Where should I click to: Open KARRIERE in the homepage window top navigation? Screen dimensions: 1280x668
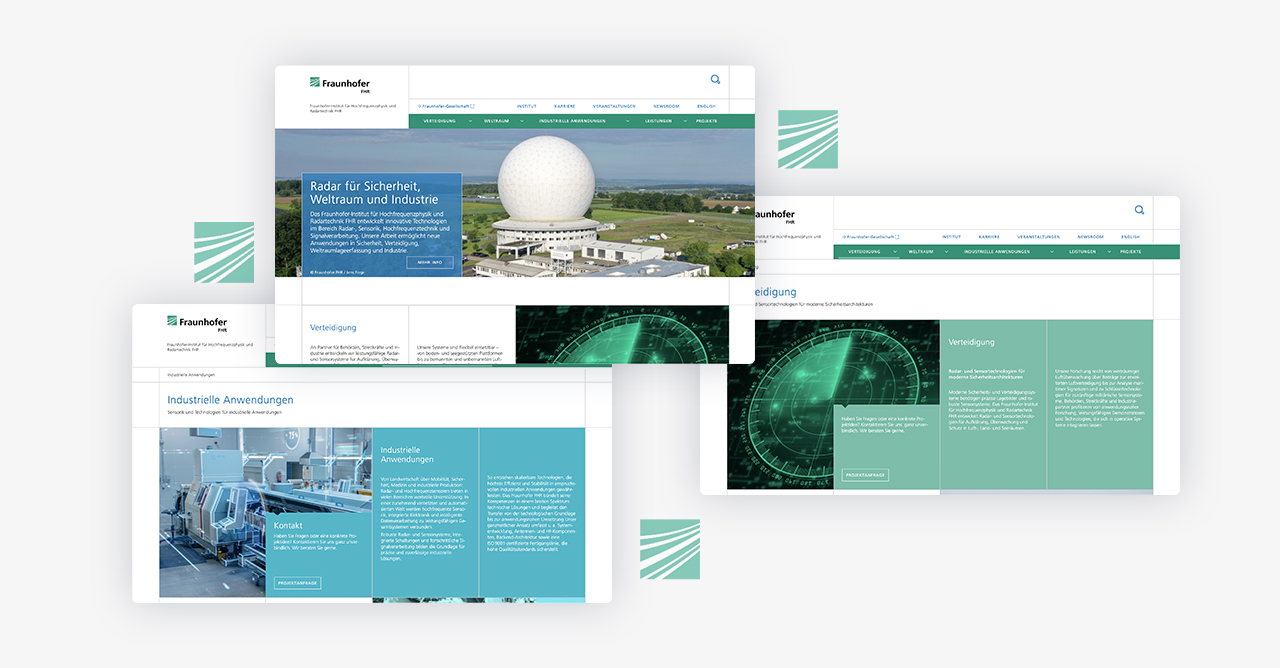pos(565,106)
